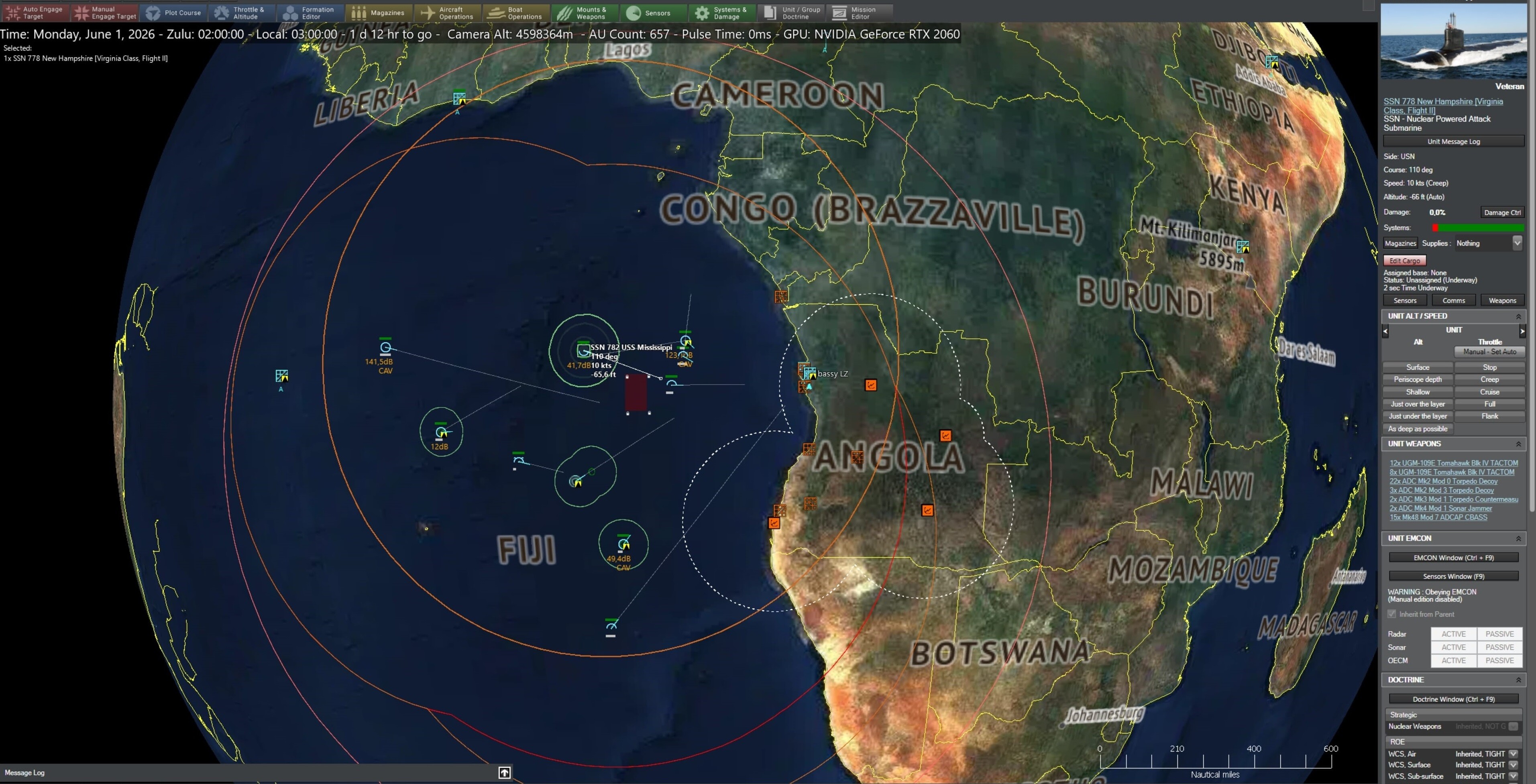Open Boat Operations
The width and height of the screenshot is (1536, 784).
point(516,12)
